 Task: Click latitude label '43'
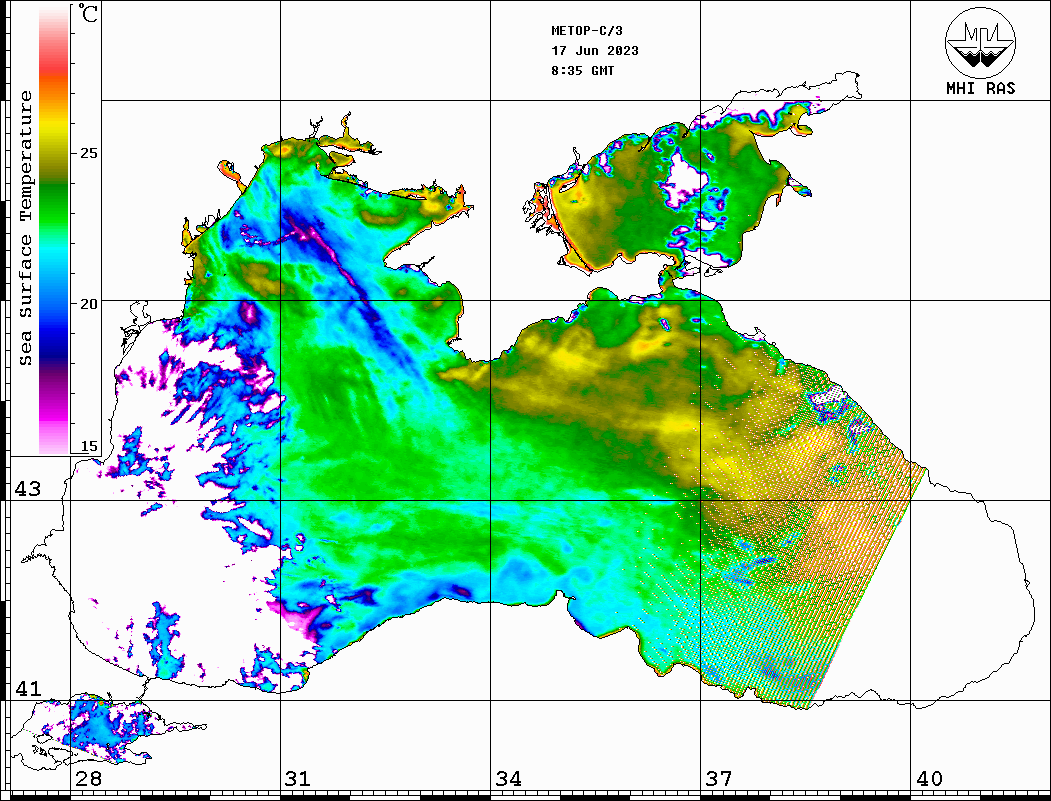pyautogui.click(x=28, y=489)
